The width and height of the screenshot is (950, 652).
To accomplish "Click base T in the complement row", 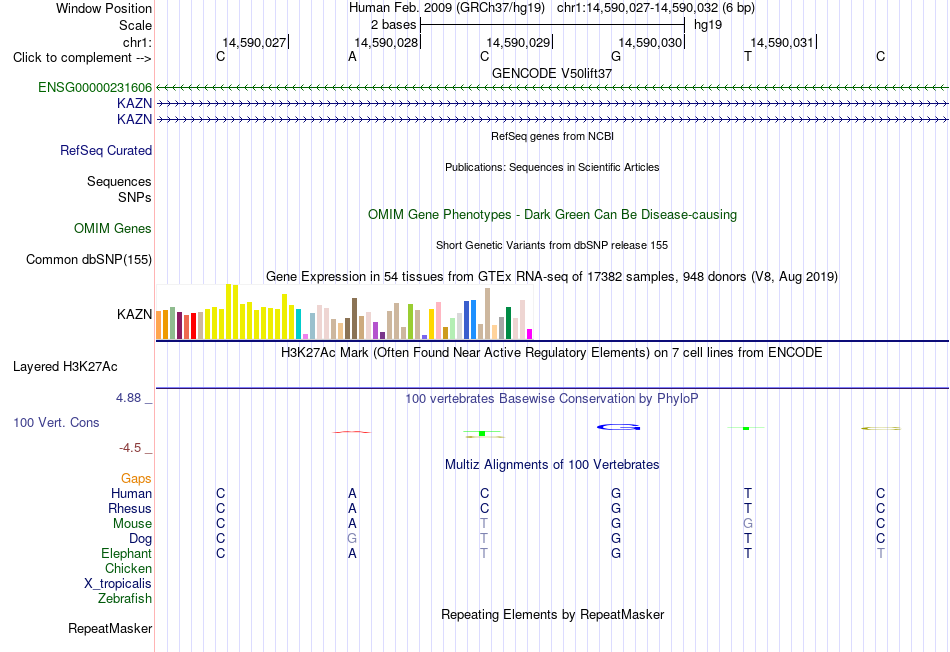I will pyautogui.click(x=748, y=56).
